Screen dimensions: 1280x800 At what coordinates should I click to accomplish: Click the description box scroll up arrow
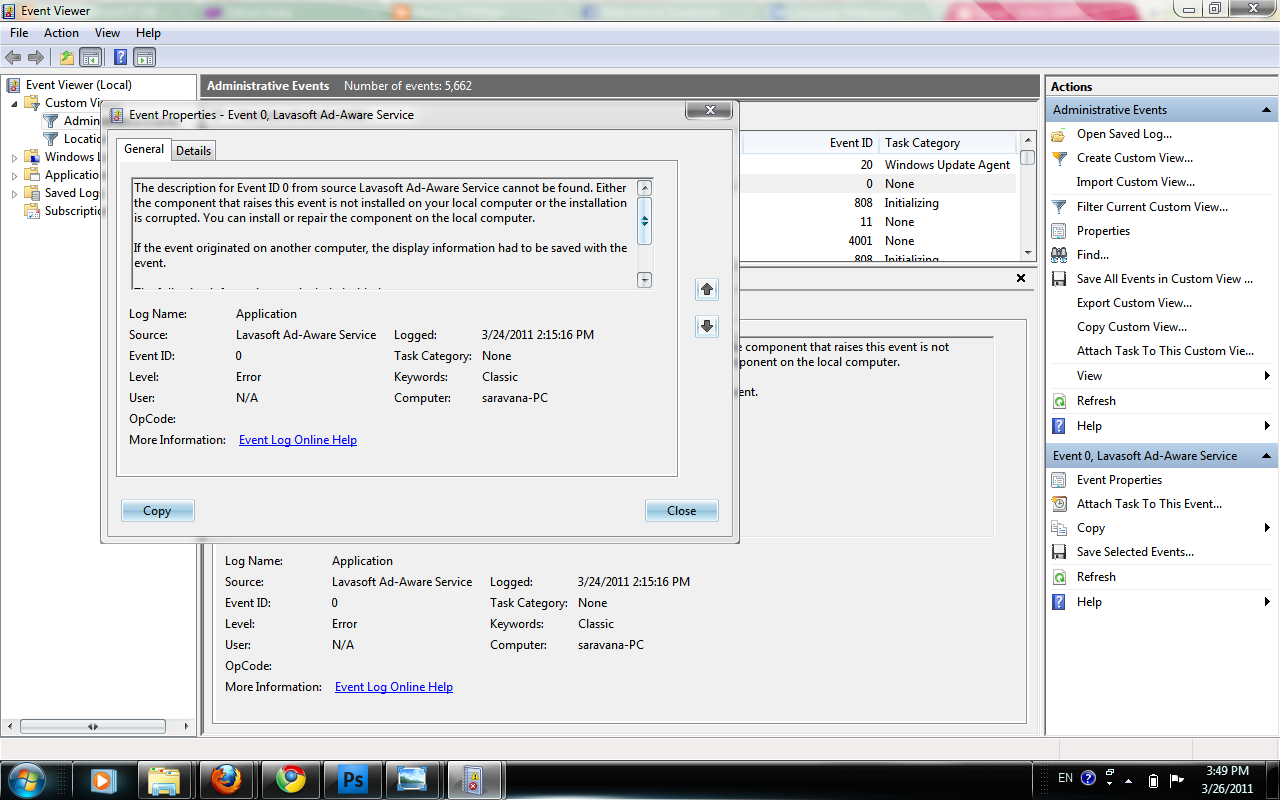[644, 187]
